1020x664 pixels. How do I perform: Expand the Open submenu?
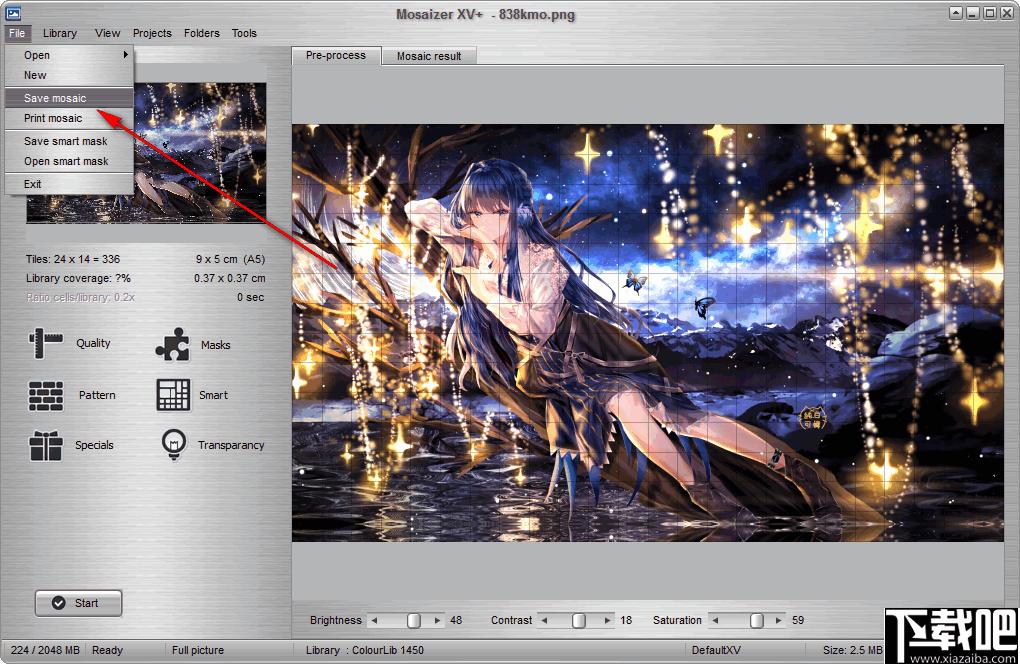(69, 55)
